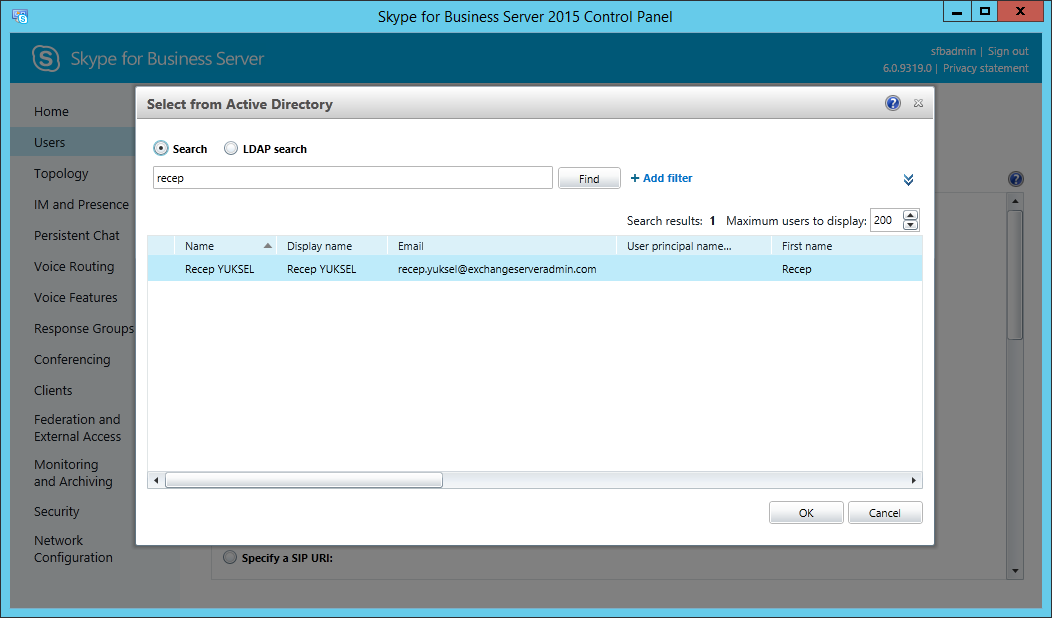Click the help icon behind the dialog

(x=1015, y=179)
